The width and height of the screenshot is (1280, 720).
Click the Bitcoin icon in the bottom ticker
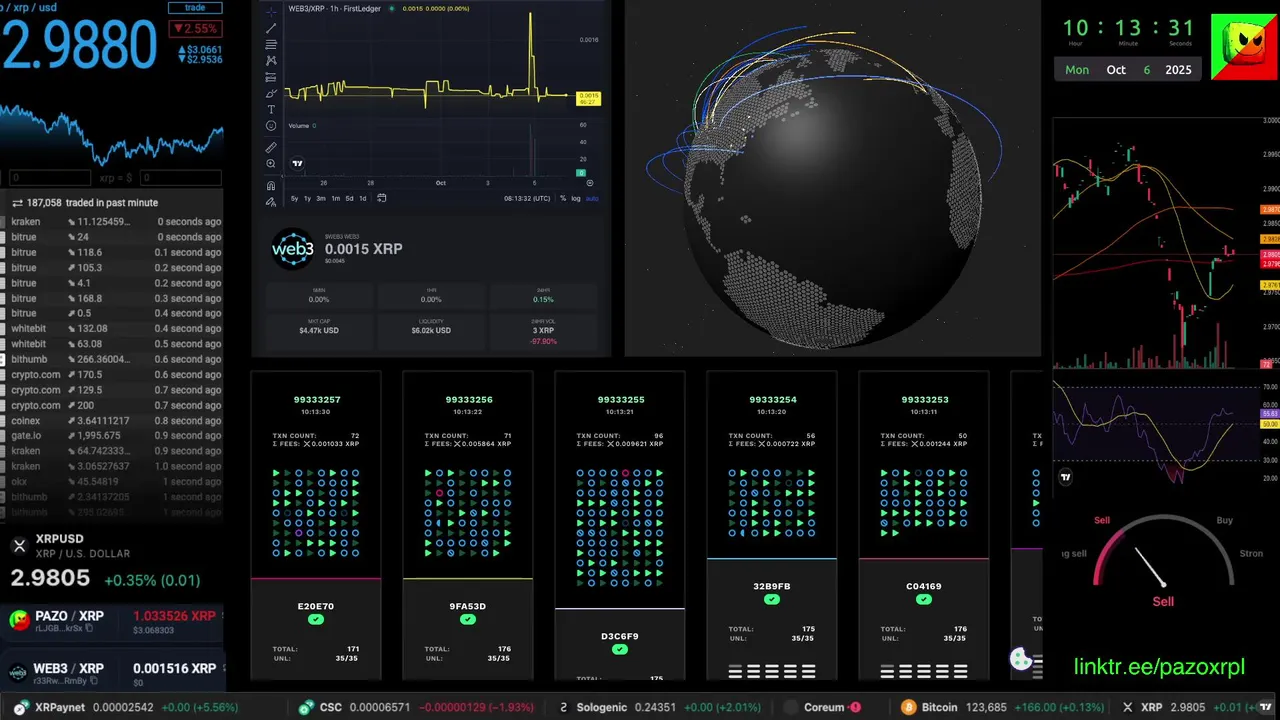coord(909,707)
